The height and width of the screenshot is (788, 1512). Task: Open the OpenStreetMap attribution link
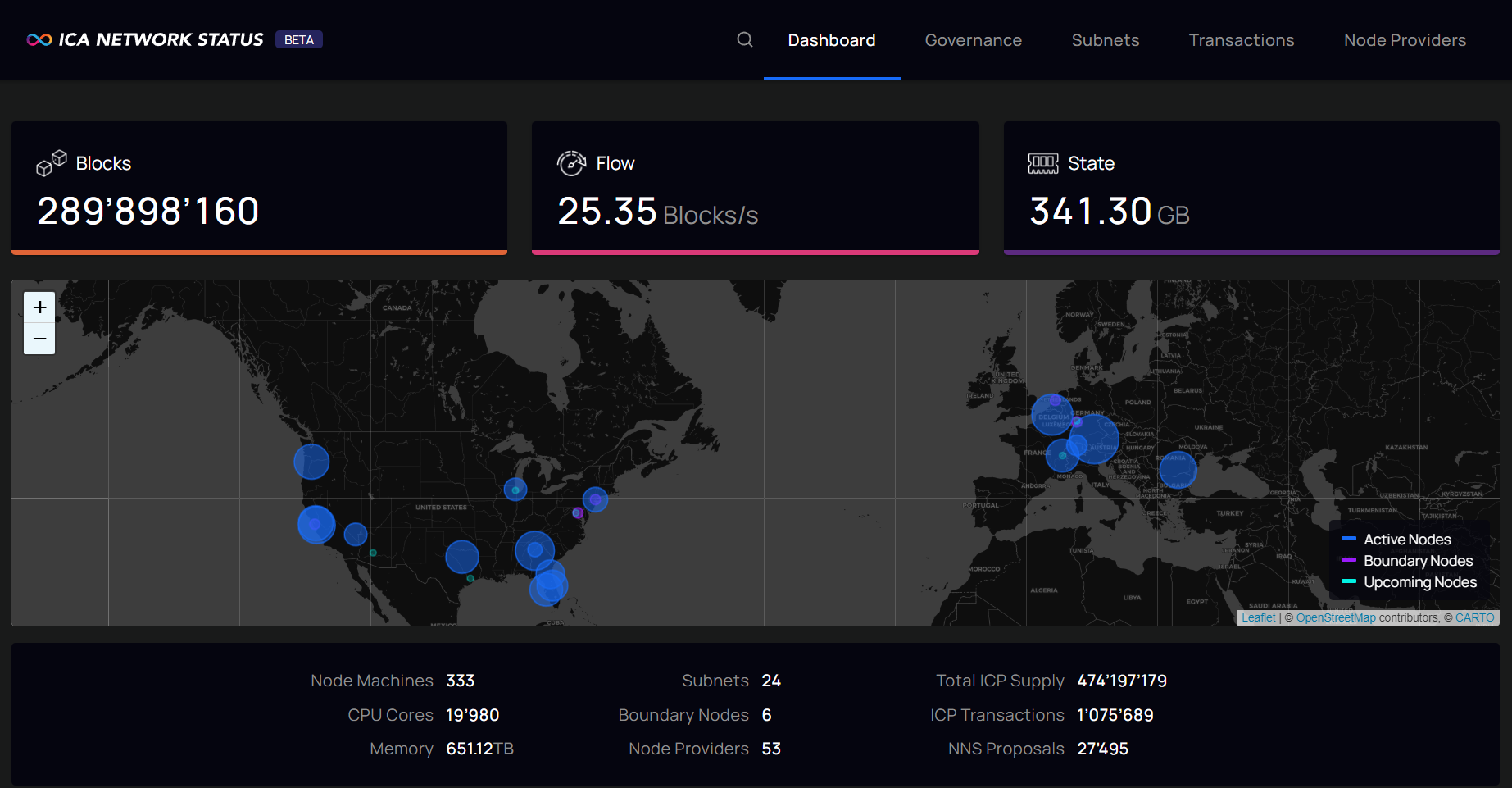pyautogui.click(x=1336, y=617)
